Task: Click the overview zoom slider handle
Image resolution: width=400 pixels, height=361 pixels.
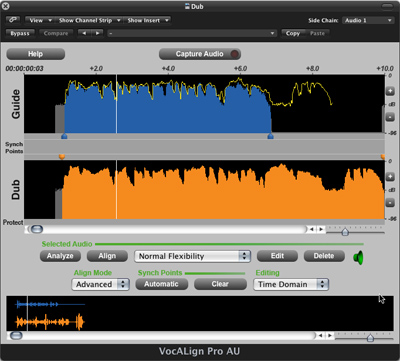Action: (x=370, y=338)
